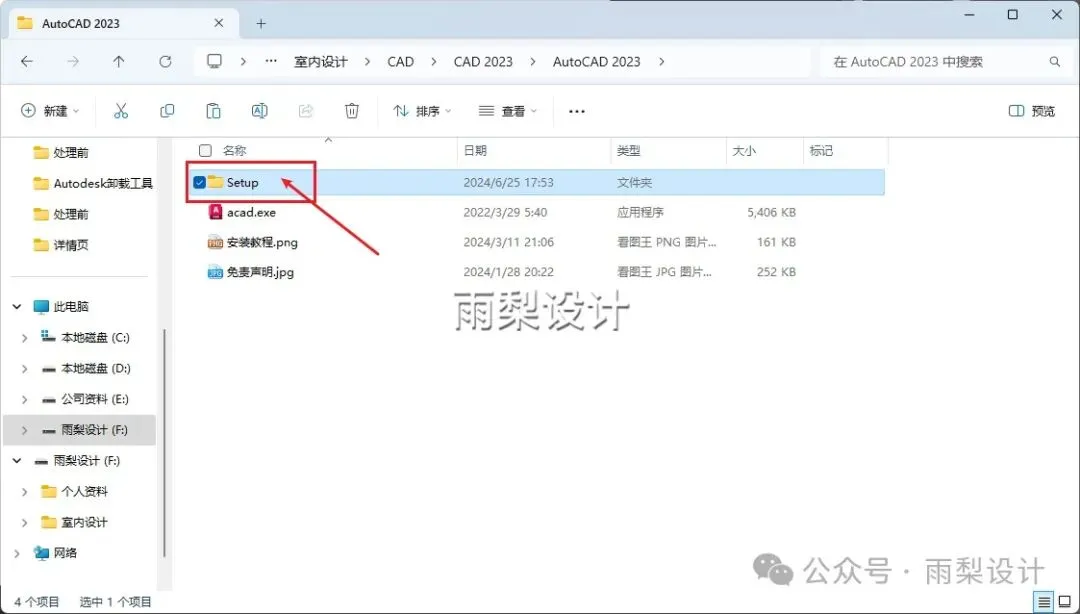
Task: Click the search box for AutoCAD 2023
Action: tap(944, 61)
